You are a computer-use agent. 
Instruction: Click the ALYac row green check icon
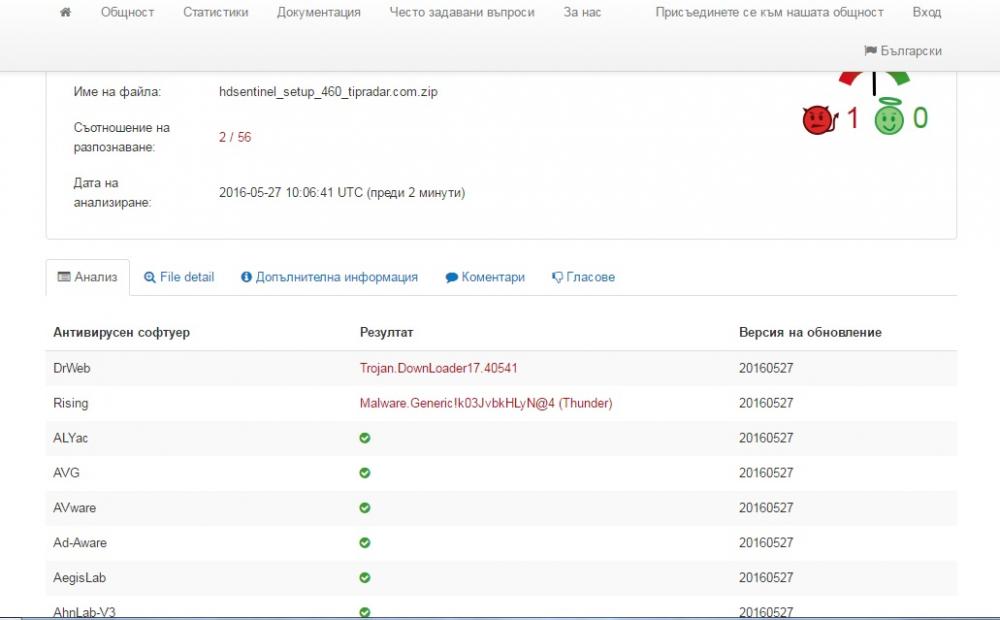point(365,438)
